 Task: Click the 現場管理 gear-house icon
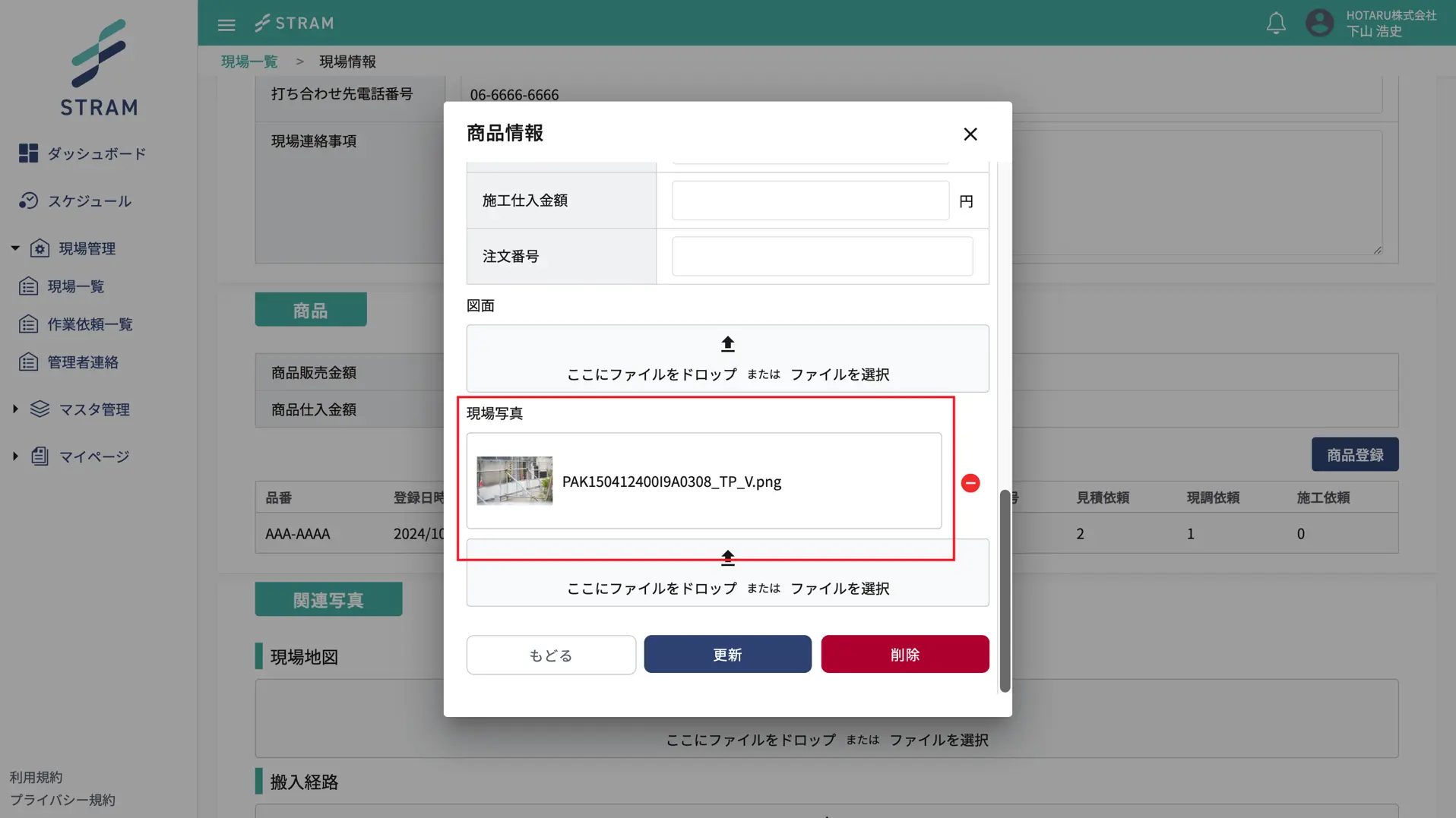pyautogui.click(x=40, y=248)
